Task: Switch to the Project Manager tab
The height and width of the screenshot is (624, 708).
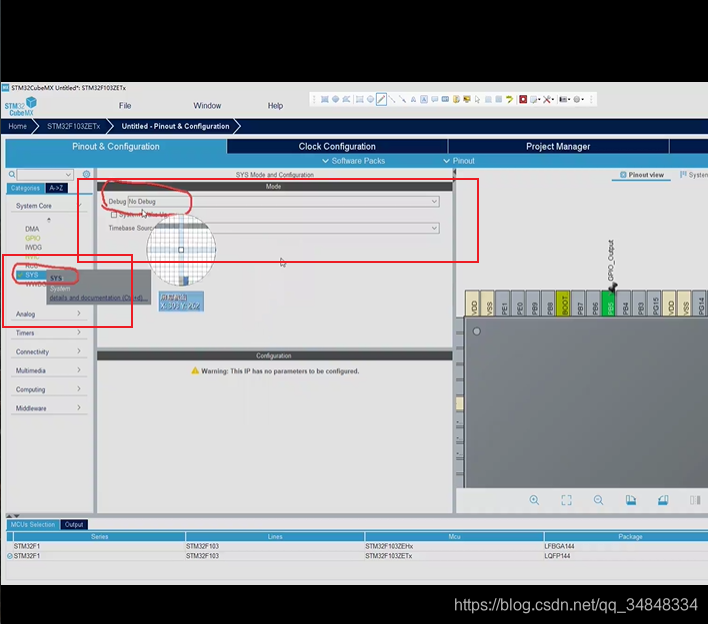Action: tap(558, 146)
